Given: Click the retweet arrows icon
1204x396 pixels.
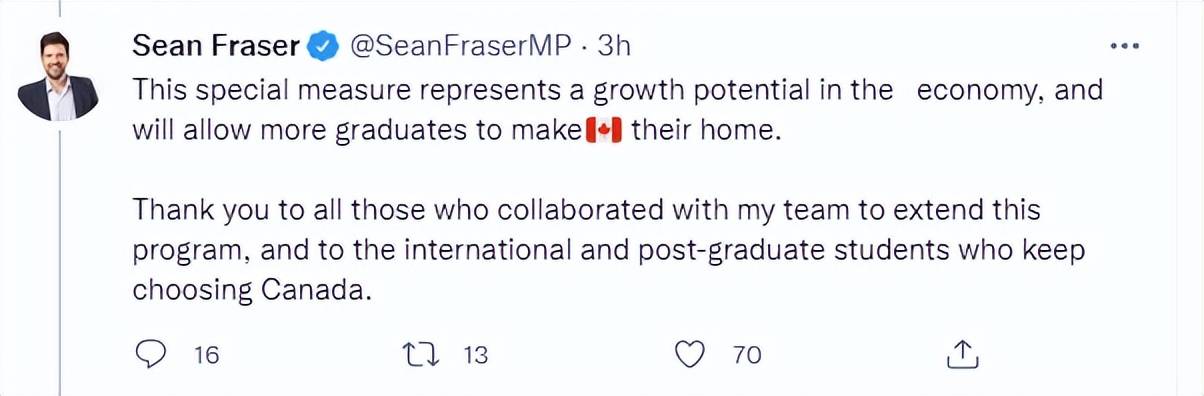Looking at the screenshot, I should click(416, 354).
